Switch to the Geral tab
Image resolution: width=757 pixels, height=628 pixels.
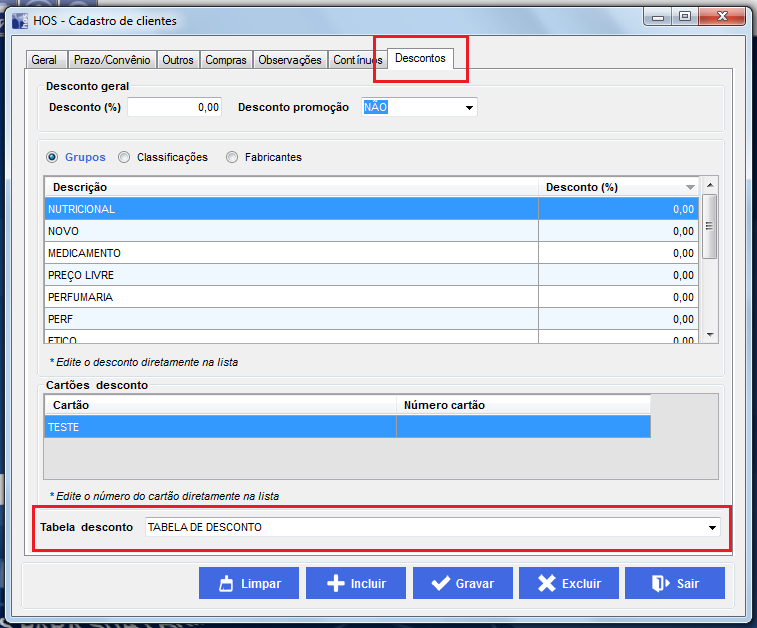click(x=44, y=60)
